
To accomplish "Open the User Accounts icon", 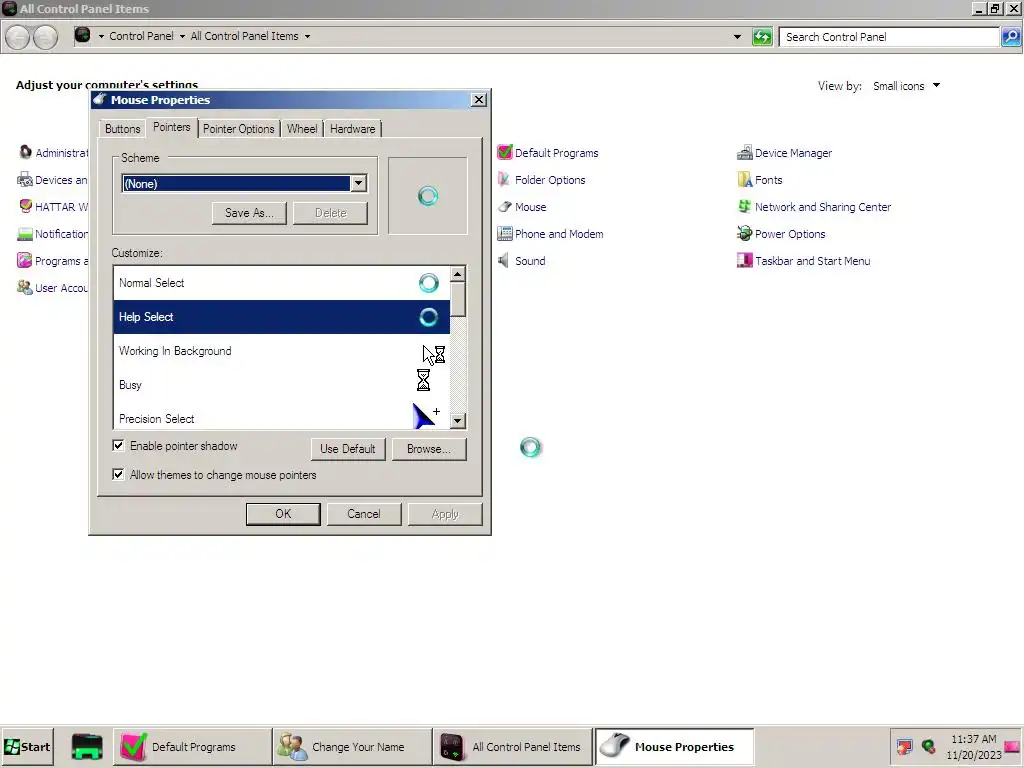I will (25, 287).
